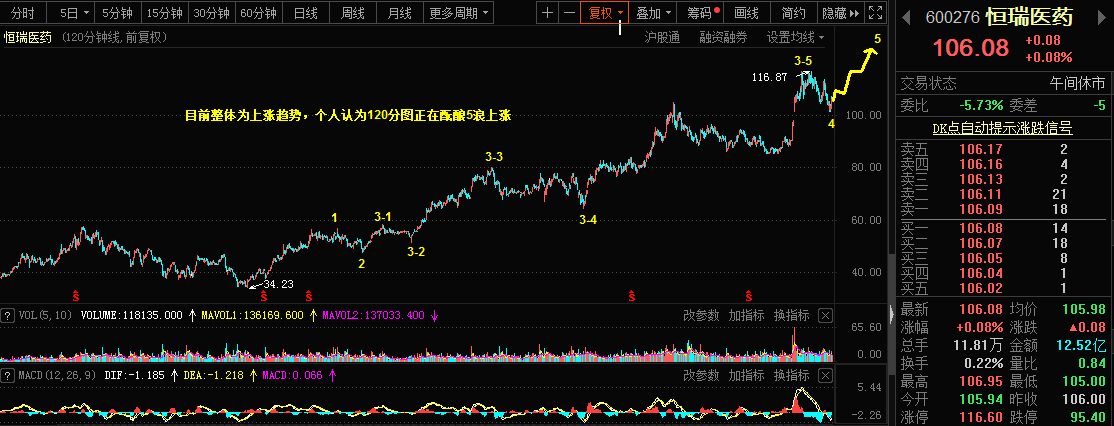Click 加指标 in MACD panel

tap(747, 375)
